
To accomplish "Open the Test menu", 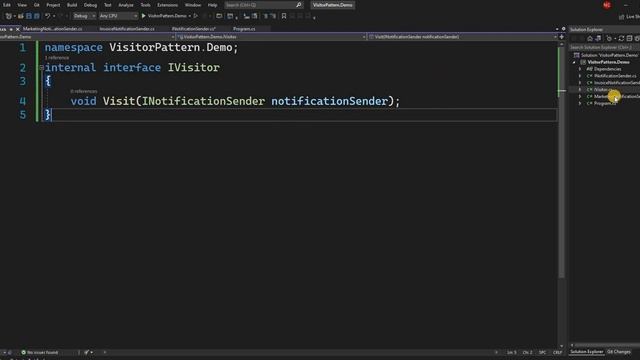I will tap(107, 5).
